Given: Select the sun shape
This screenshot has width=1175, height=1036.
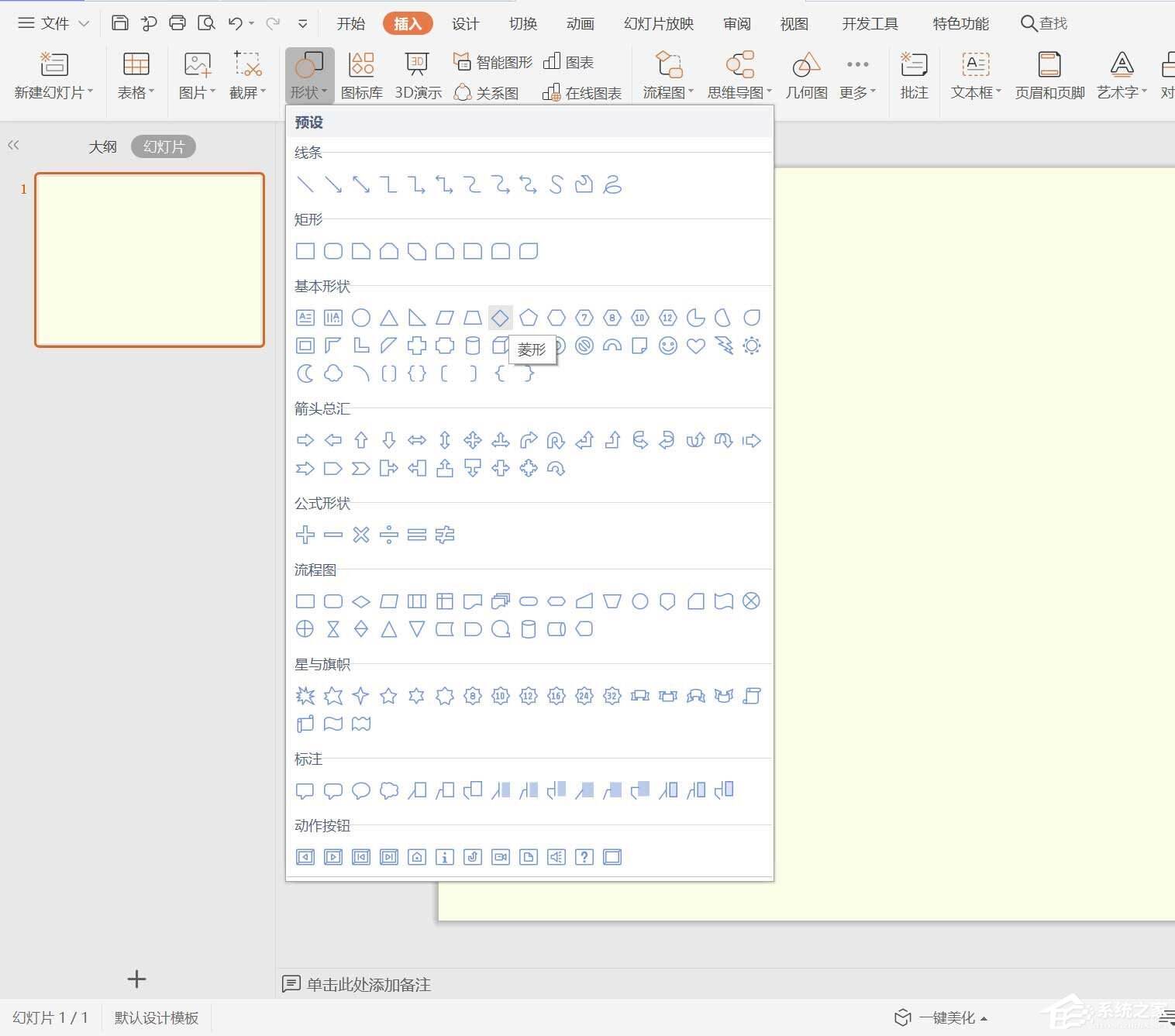Looking at the screenshot, I should 752,346.
